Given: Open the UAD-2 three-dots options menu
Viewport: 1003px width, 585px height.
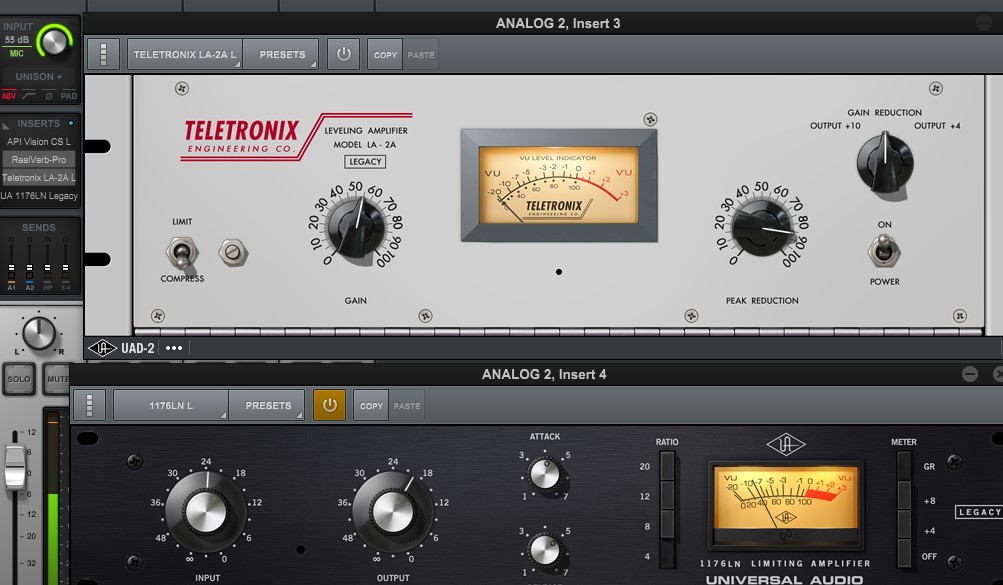Looking at the screenshot, I should coord(174,348).
